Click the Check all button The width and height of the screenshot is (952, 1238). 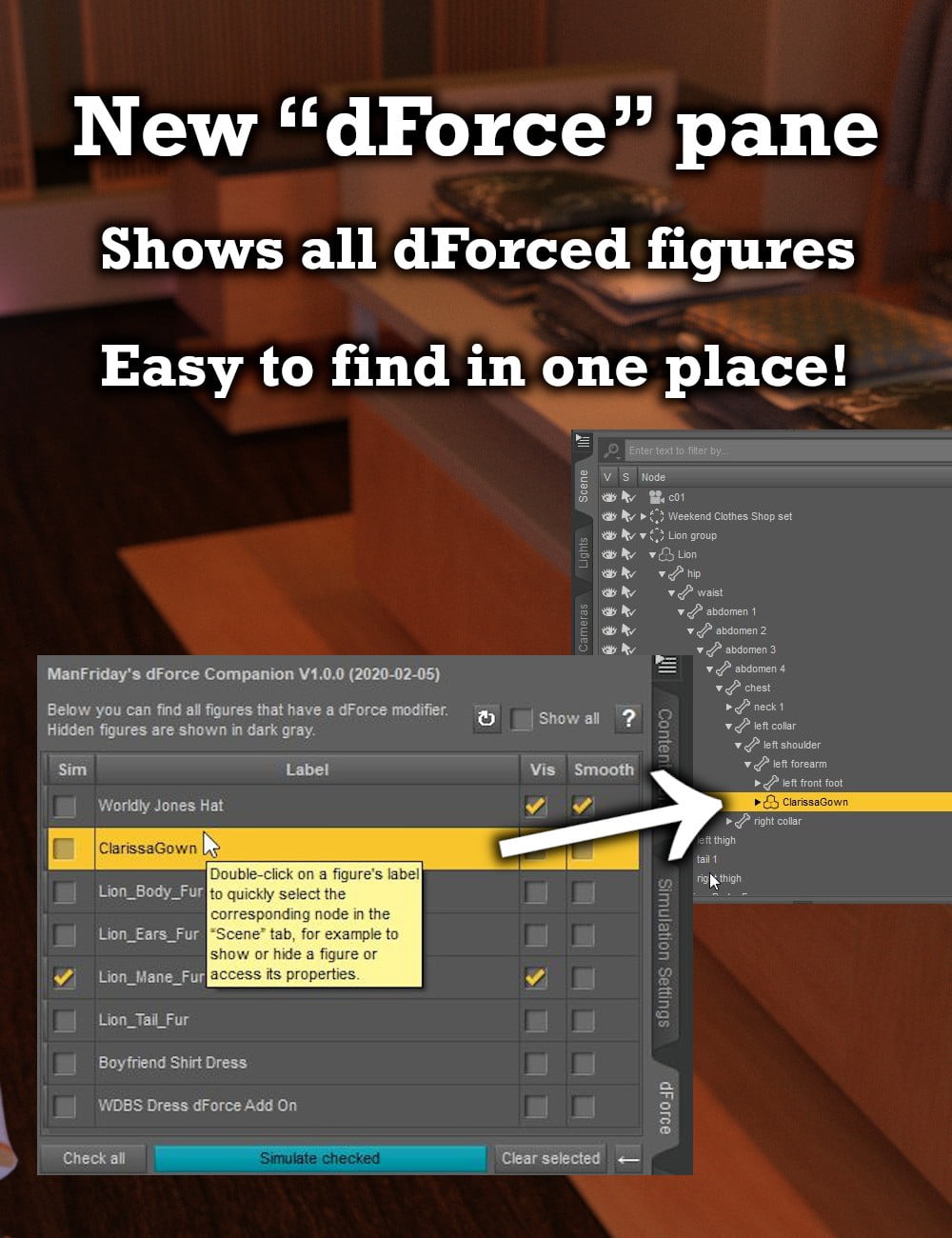(x=93, y=1159)
